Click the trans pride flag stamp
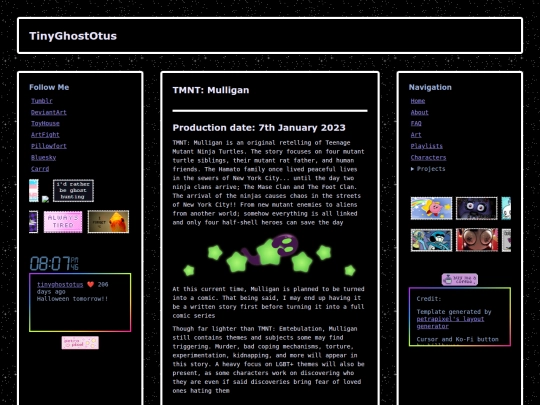The height and width of the screenshot is (405, 540). (x=34, y=190)
